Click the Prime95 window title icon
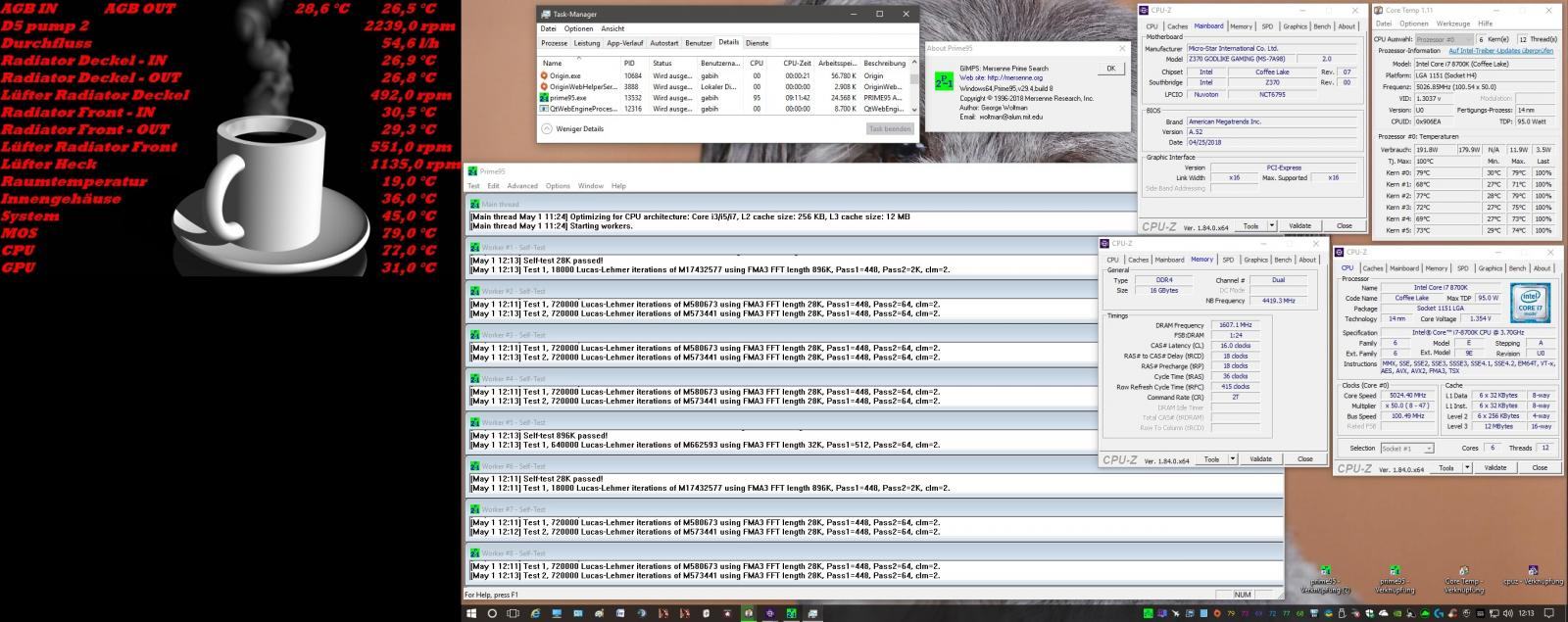This screenshot has width=1568, height=622. pos(472,171)
